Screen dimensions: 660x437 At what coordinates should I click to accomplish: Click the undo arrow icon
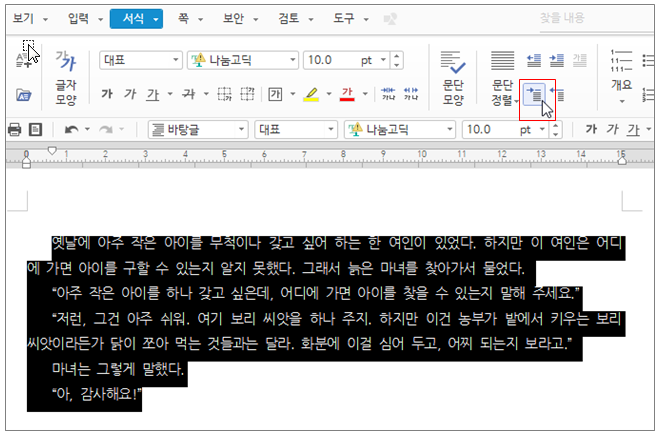(72, 129)
